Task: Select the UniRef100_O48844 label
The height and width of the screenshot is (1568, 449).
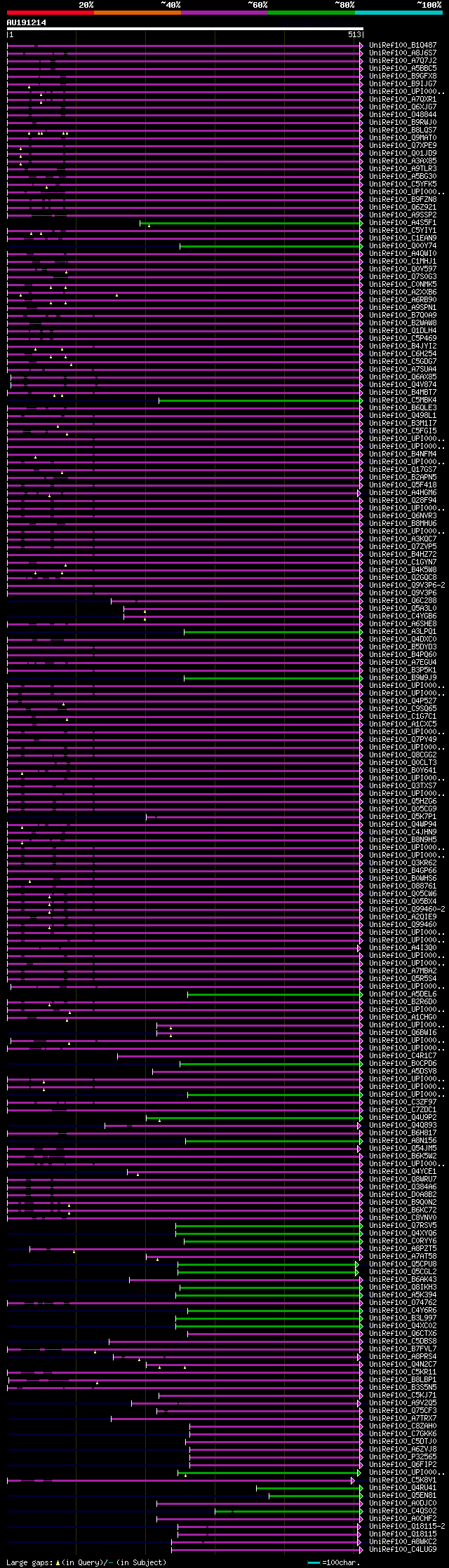Action: coord(403,114)
